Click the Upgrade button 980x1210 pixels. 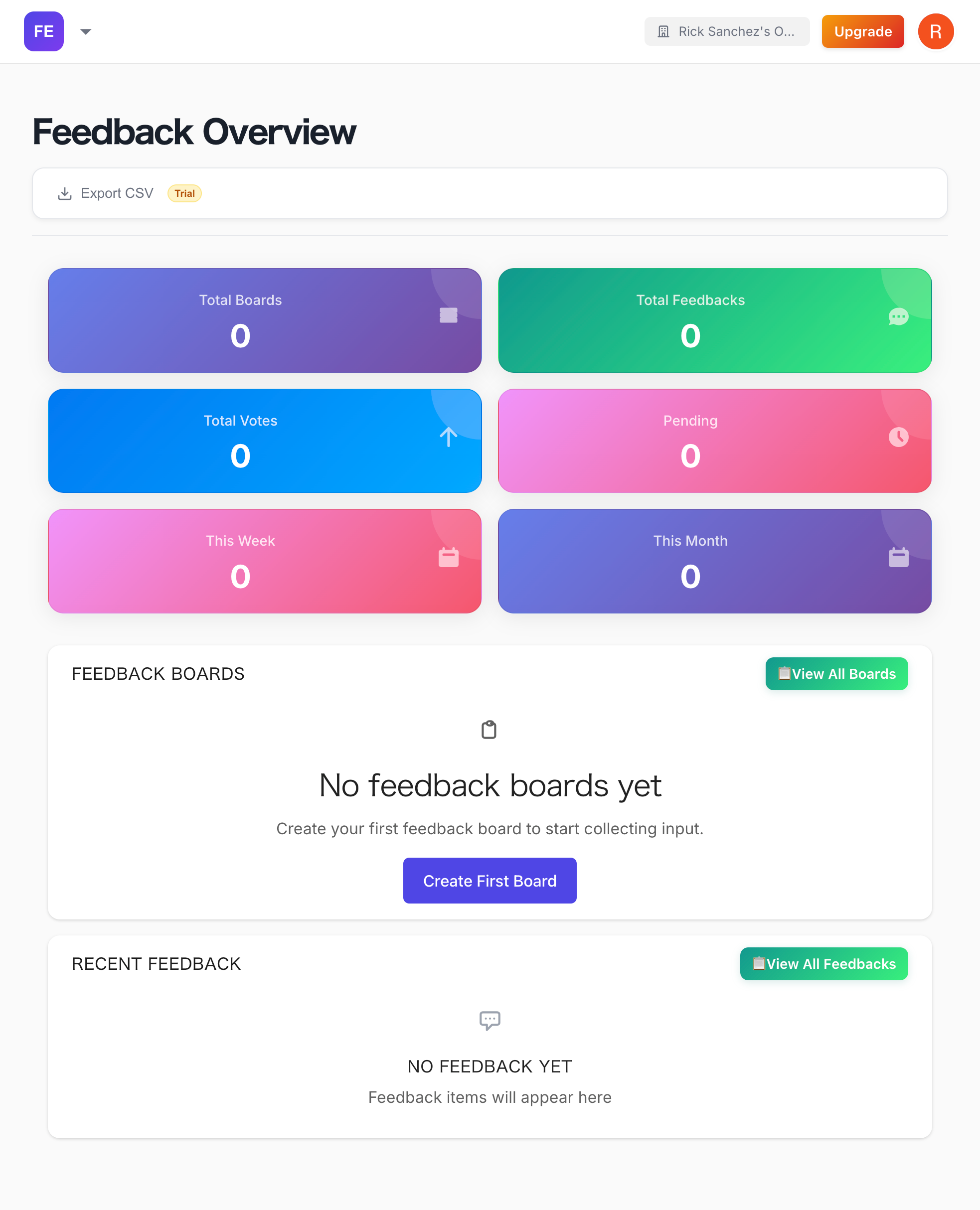[x=862, y=31]
